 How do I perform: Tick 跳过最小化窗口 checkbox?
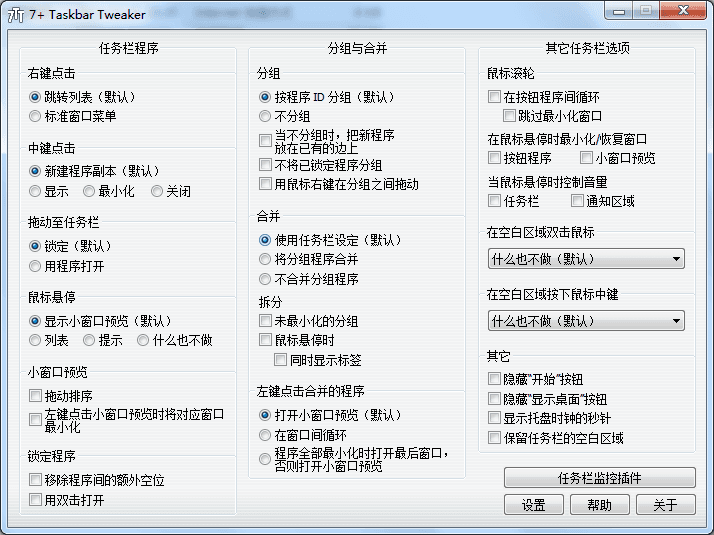point(509,116)
